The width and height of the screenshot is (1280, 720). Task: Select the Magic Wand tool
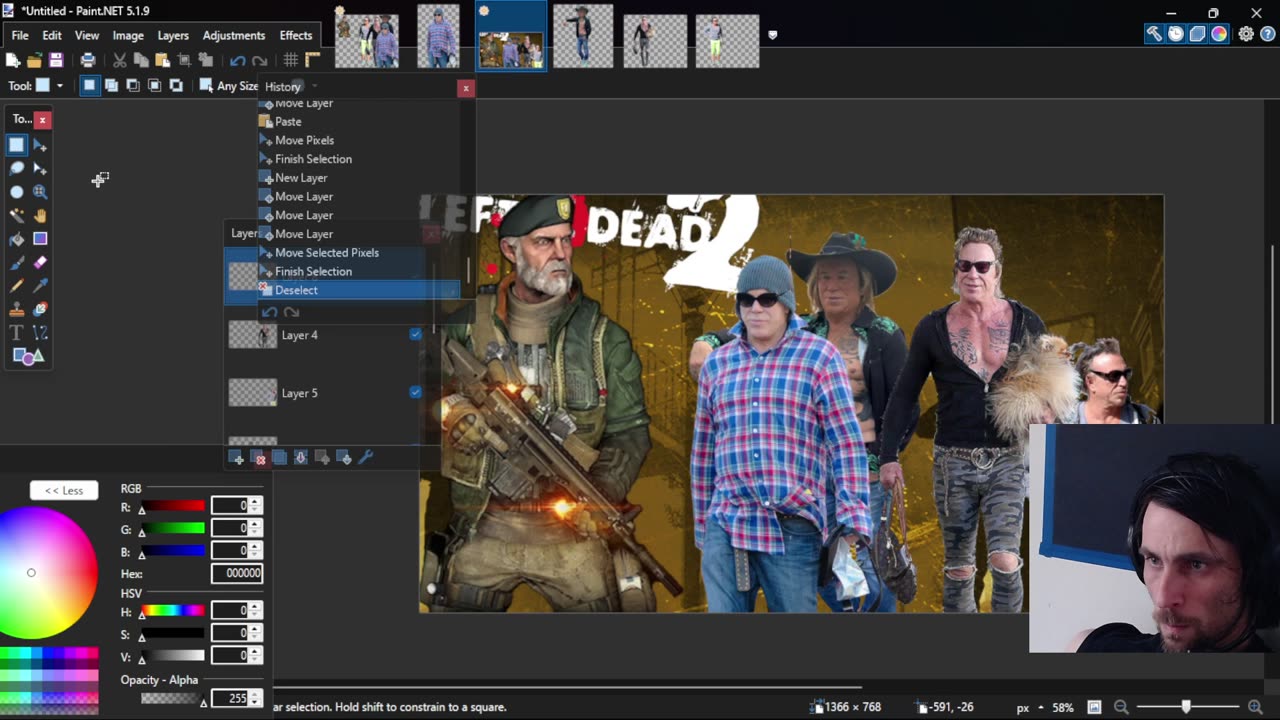coord(17,215)
